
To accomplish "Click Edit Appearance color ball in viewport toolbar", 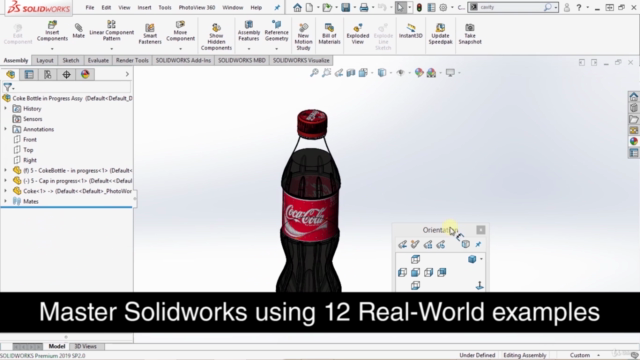I will pyautogui.click(x=419, y=73).
